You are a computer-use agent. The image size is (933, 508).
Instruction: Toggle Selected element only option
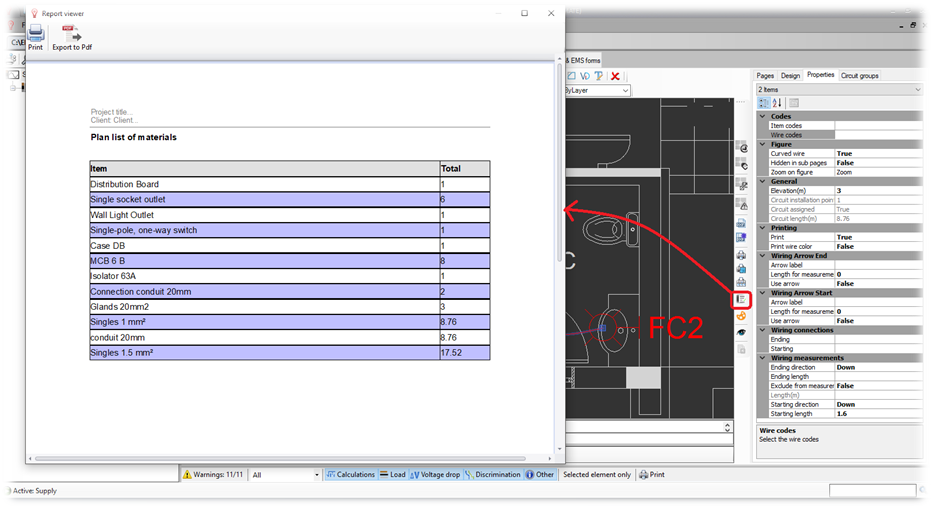point(597,475)
